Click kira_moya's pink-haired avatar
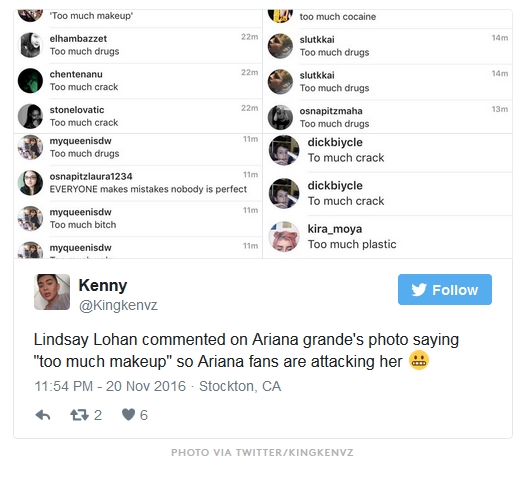Viewport: 520px width, 484px height. 284,237
